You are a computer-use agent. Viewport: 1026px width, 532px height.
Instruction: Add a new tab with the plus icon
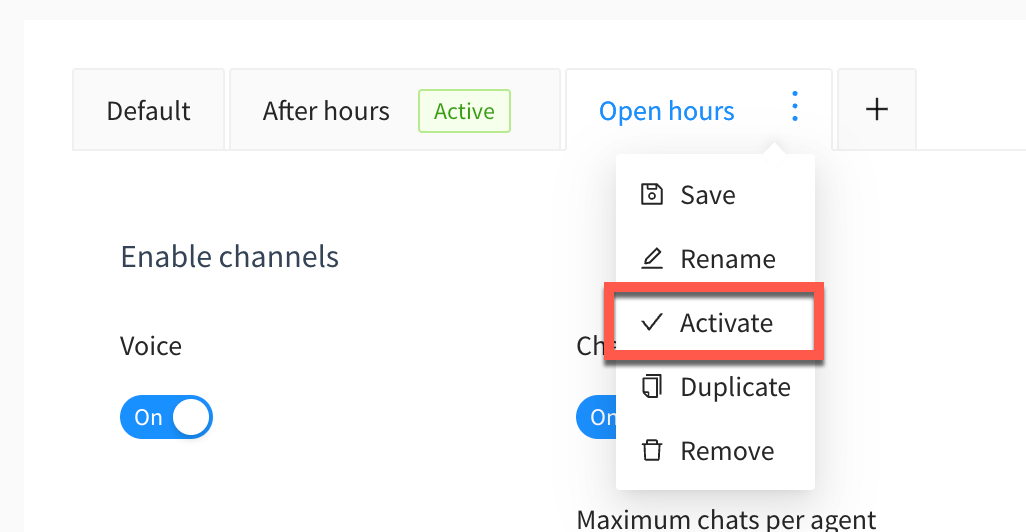pos(877,109)
